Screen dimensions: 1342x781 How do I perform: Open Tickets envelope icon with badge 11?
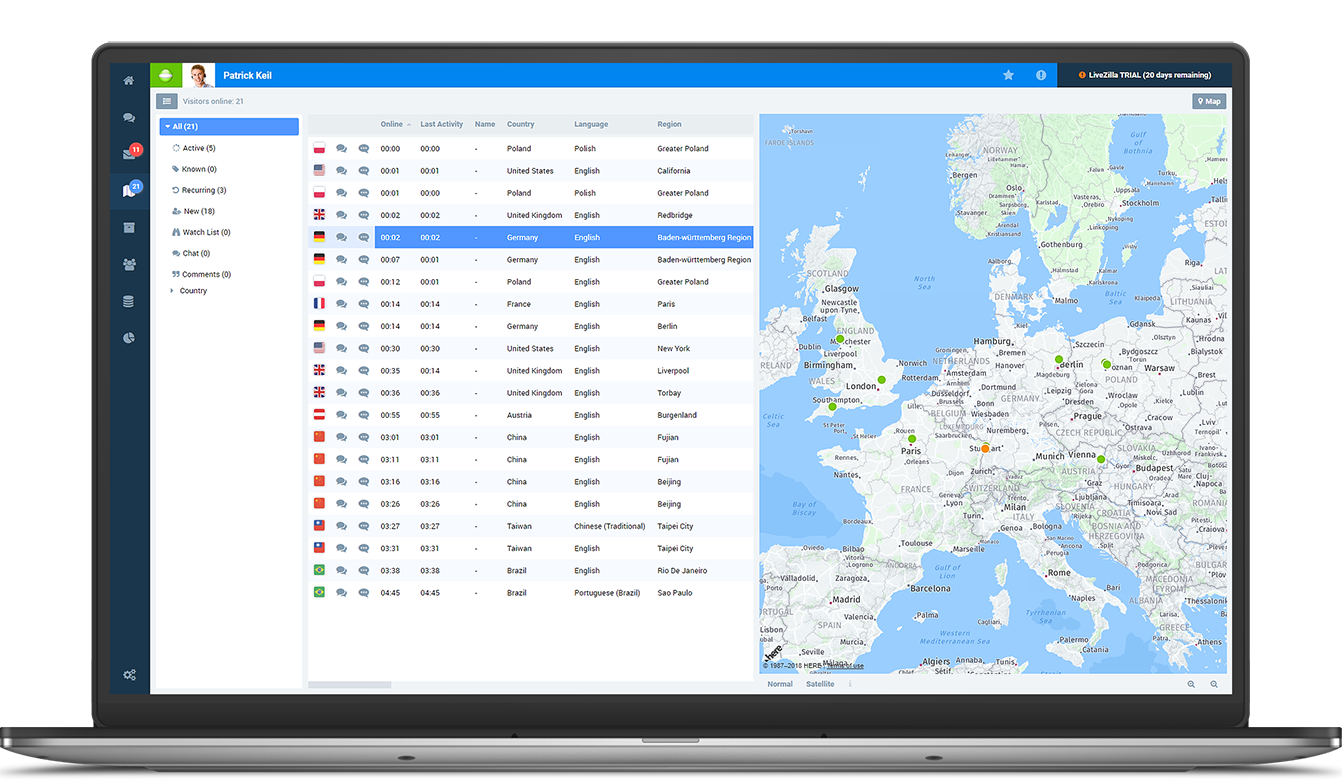[130, 154]
